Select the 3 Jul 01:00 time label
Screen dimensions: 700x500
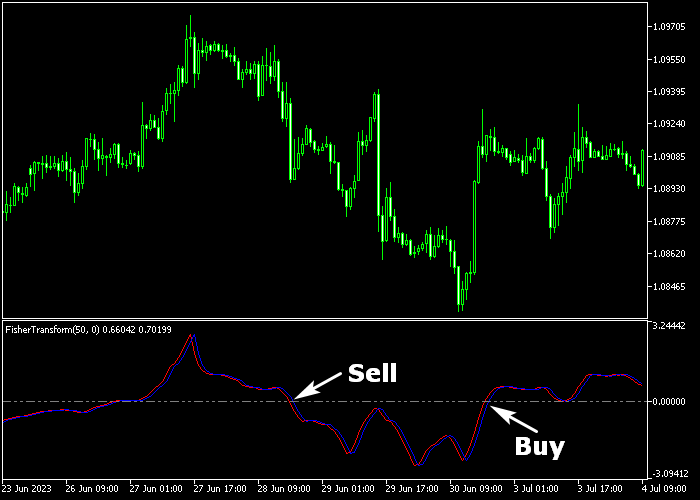tap(536, 488)
